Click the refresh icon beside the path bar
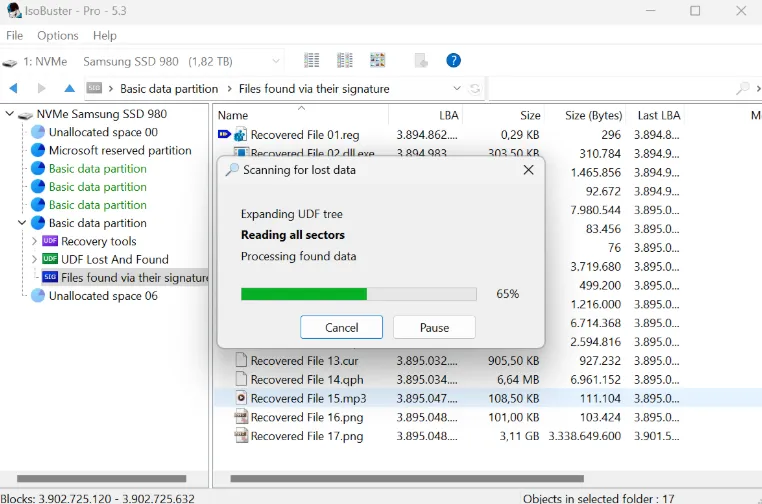The height and width of the screenshot is (504, 762). click(474, 89)
